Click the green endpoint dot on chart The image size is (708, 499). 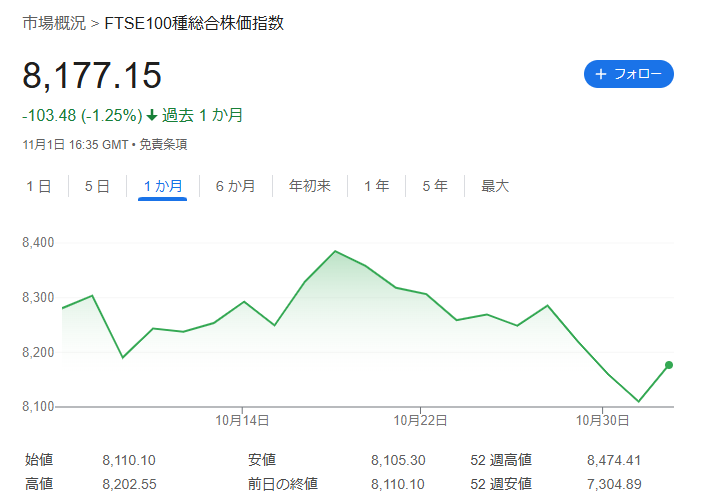[x=669, y=365]
